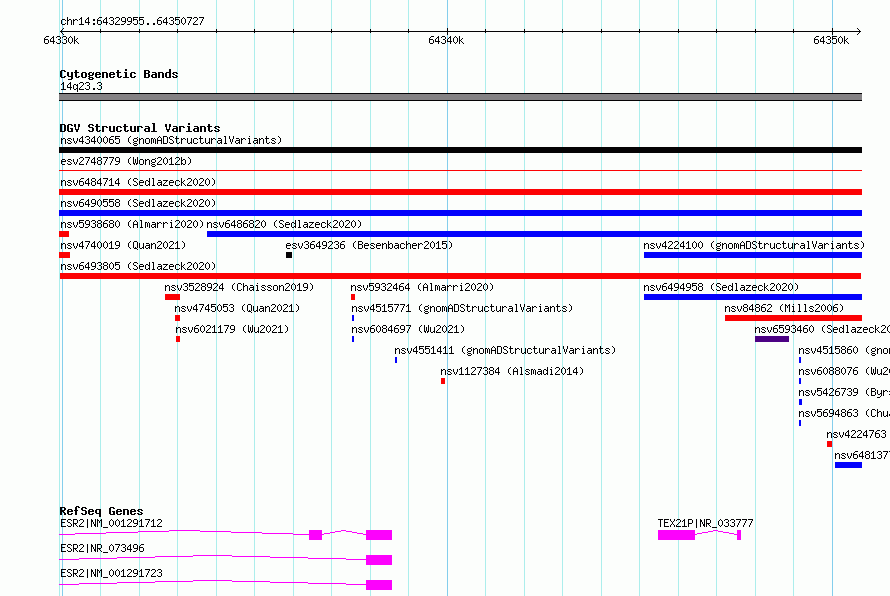Click the magenta ESR2 NM_001291723 exon block
This screenshot has height=596, width=890.
[x=379, y=585]
